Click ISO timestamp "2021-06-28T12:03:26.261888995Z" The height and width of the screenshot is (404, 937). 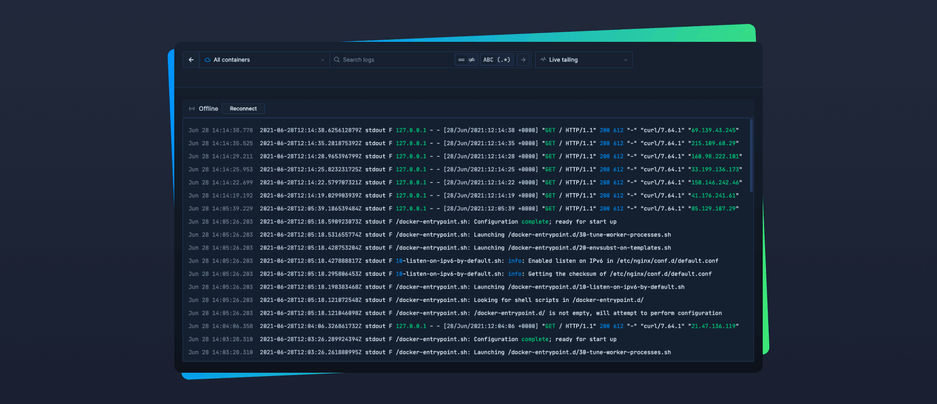[x=311, y=353]
